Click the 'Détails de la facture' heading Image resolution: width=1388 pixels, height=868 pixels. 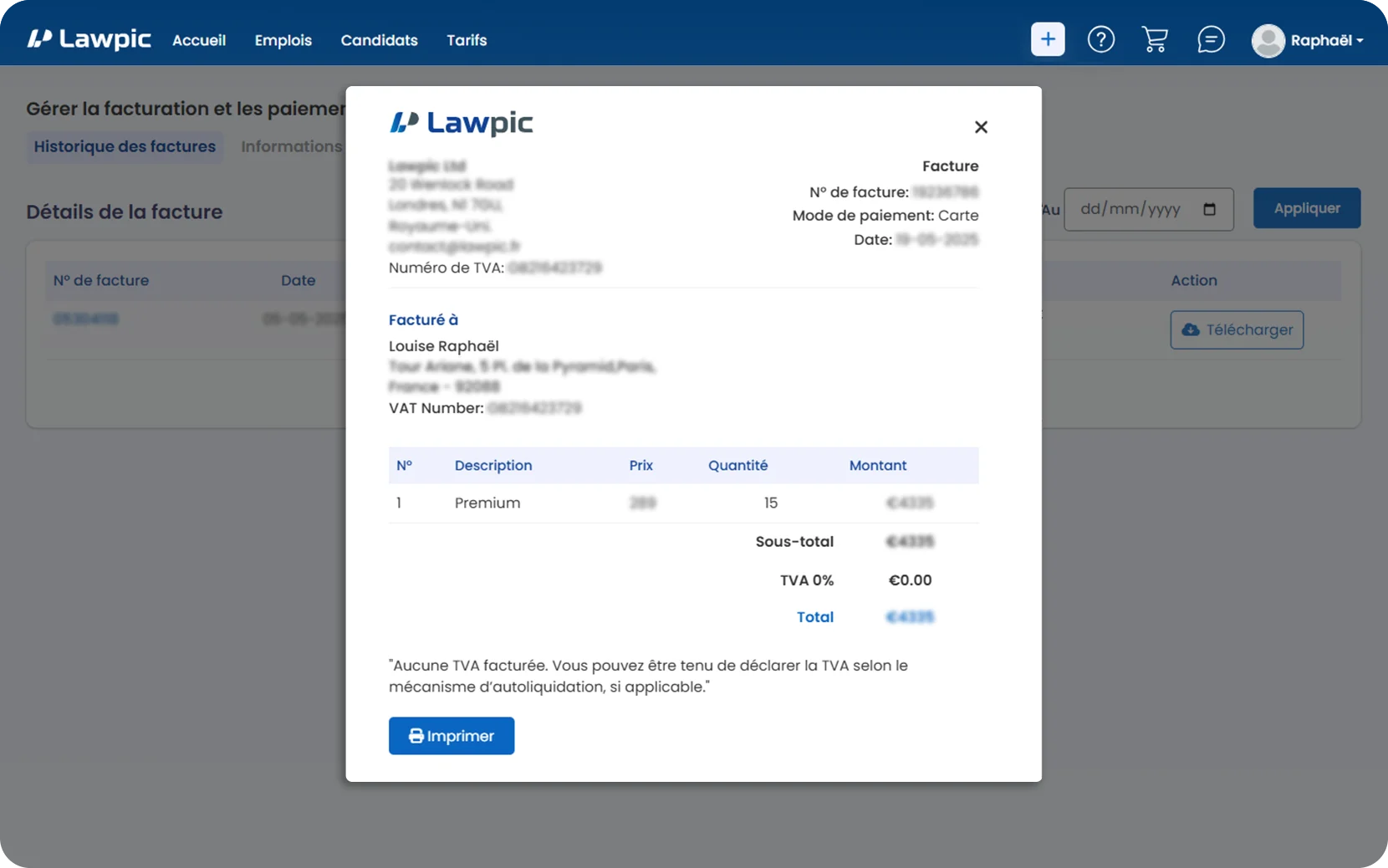point(125,212)
